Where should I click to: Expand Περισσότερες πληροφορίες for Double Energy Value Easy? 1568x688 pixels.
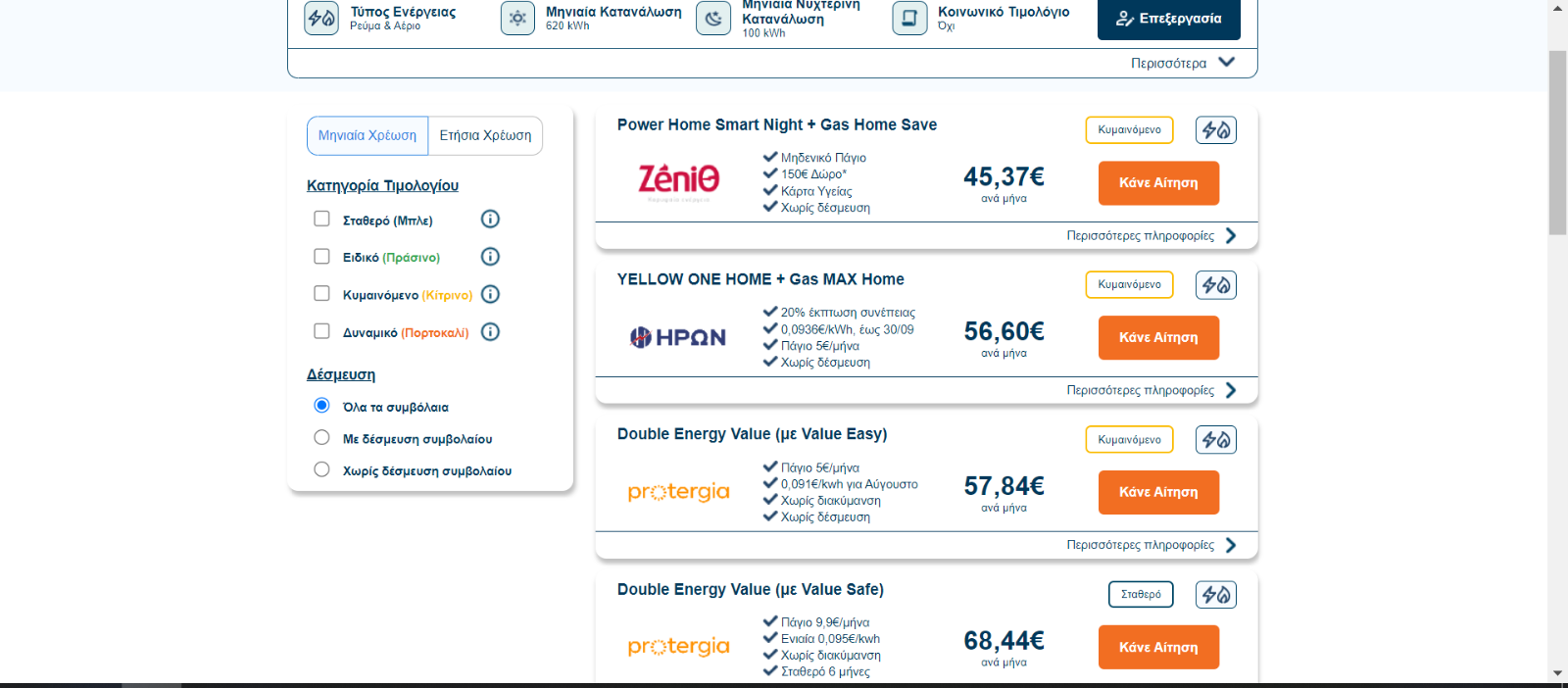pyautogui.click(x=1151, y=546)
